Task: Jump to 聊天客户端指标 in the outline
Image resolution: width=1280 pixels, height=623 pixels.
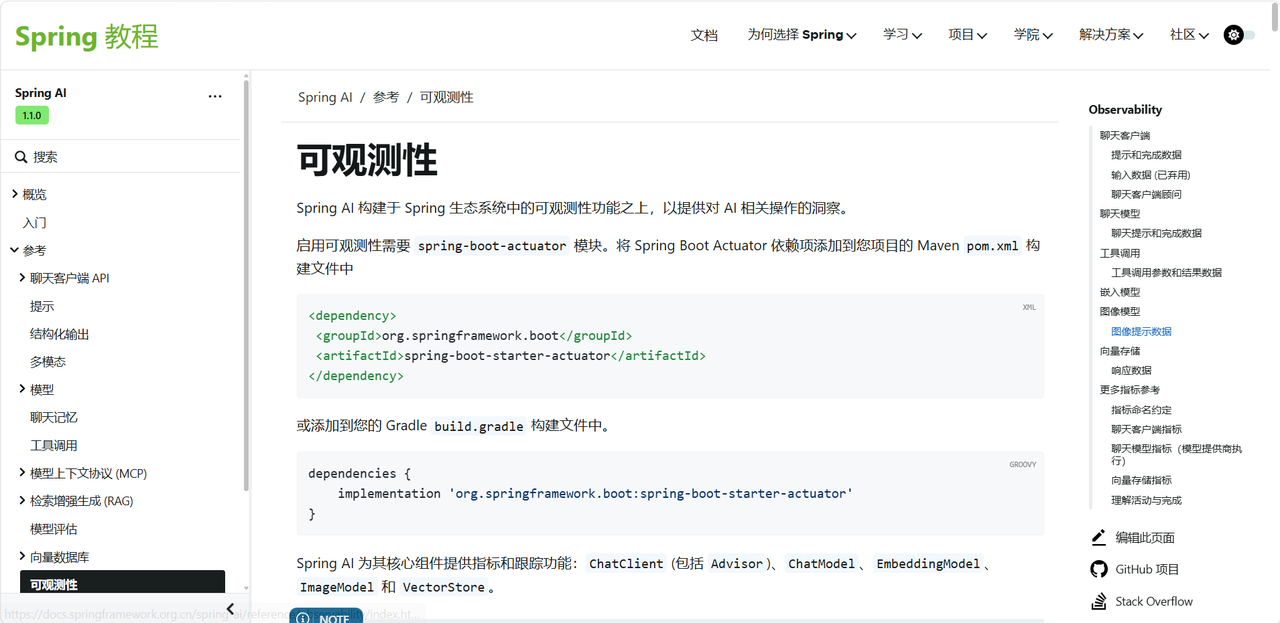Action: [x=1146, y=429]
